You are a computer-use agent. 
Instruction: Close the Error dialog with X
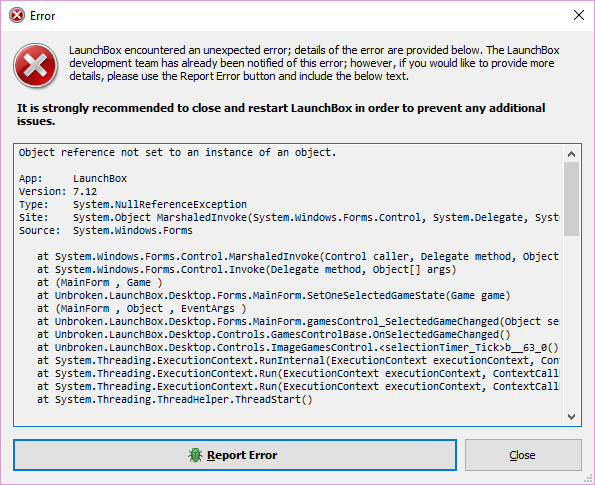coord(579,15)
